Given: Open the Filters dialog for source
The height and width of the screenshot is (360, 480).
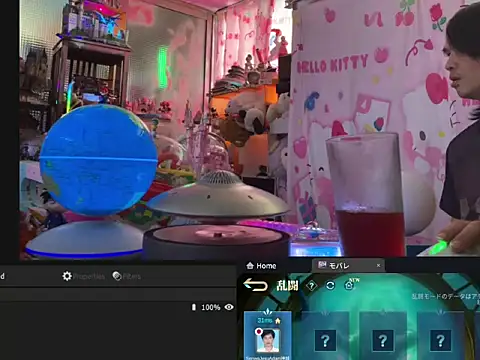Looking at the screenshot, I should pyautogui.click(x=127, y=276).
